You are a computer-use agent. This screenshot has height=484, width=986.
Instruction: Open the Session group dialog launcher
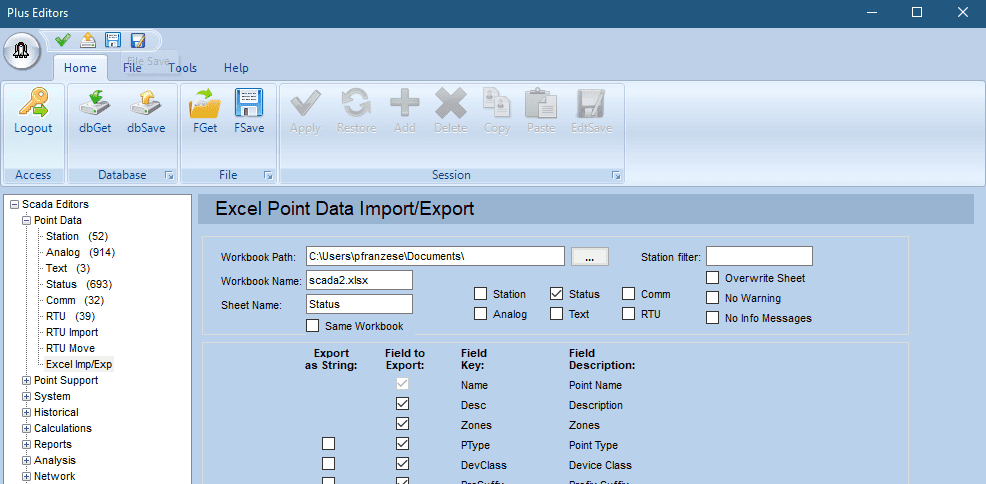pos(616,176)
